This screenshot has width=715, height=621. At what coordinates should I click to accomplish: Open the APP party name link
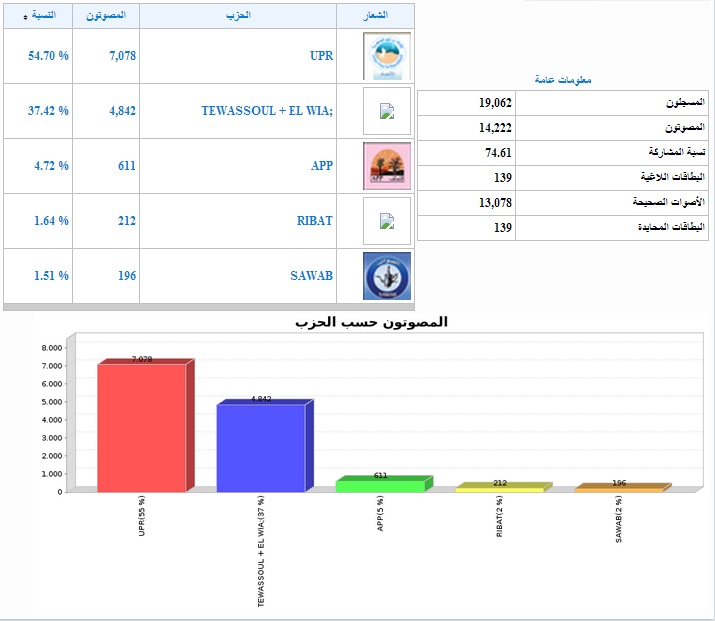coord(321,166)
